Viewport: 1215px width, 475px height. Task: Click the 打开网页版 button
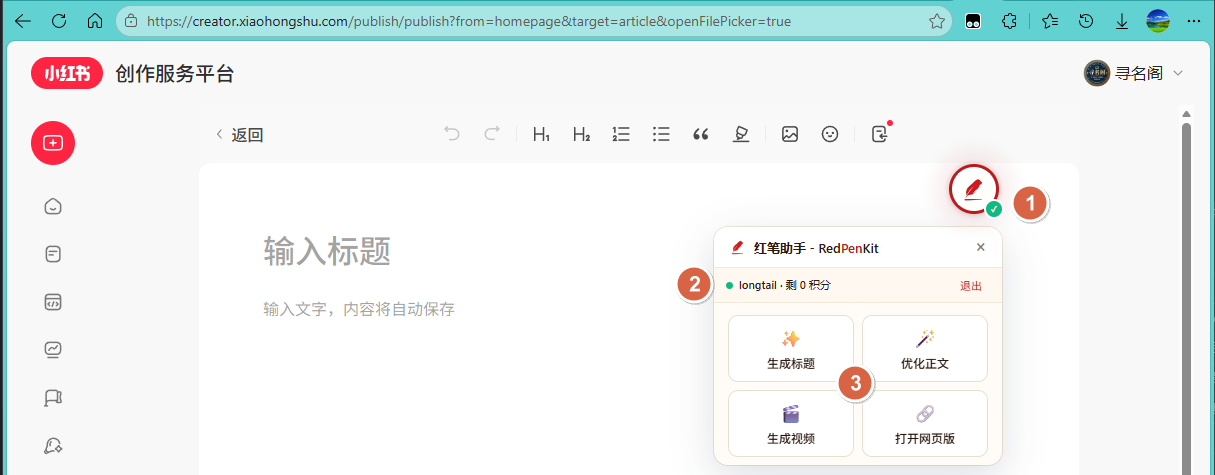pos(925,424)
